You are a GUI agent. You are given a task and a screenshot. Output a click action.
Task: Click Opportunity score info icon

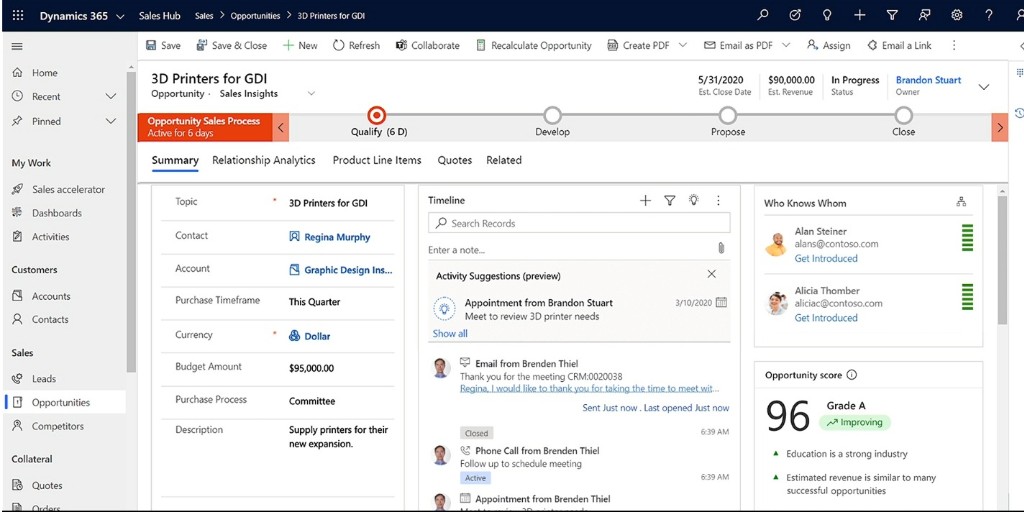pyautogui.click(x=852, y=375)
